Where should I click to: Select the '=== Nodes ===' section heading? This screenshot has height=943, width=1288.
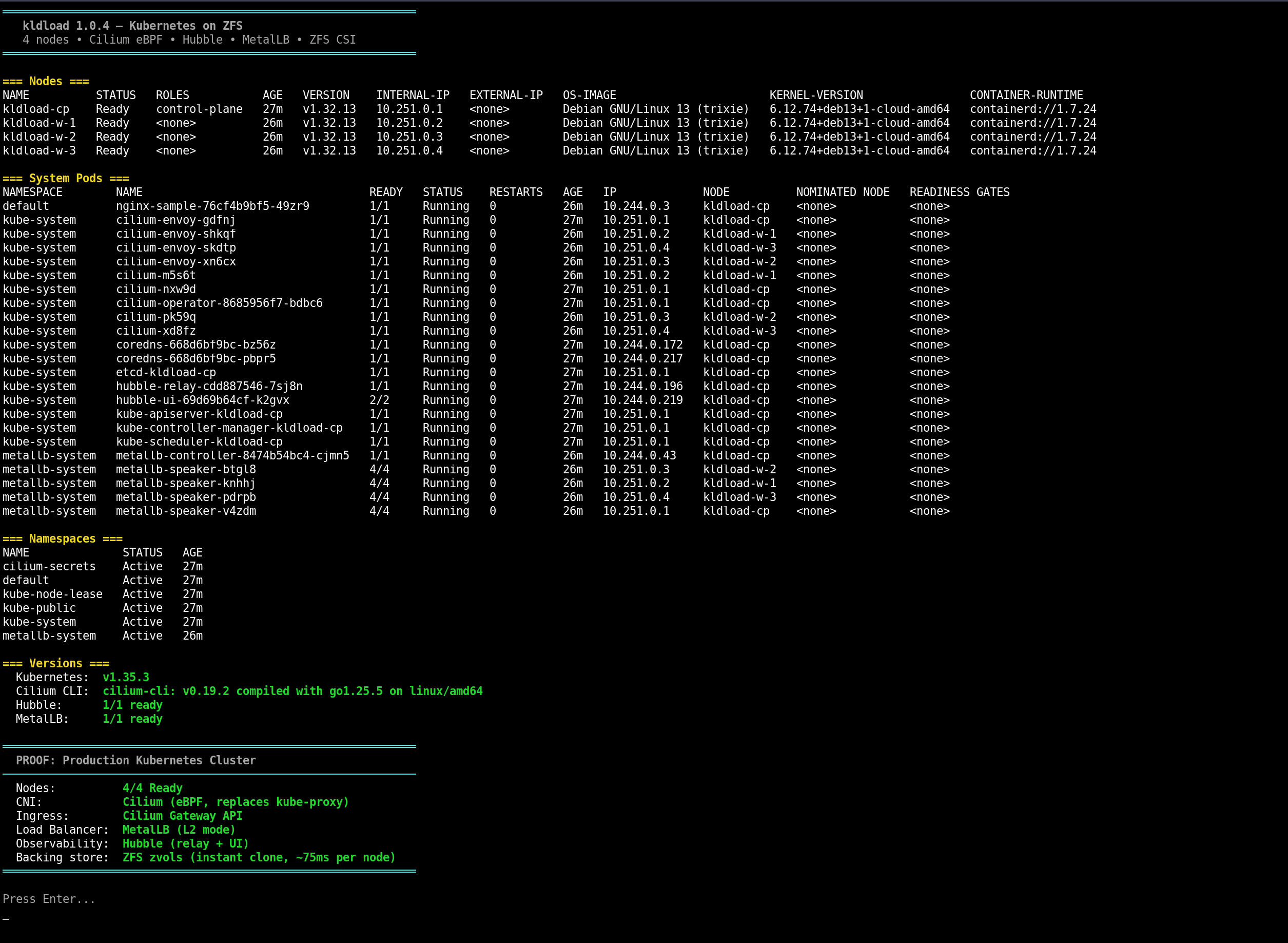coord(46,81)
